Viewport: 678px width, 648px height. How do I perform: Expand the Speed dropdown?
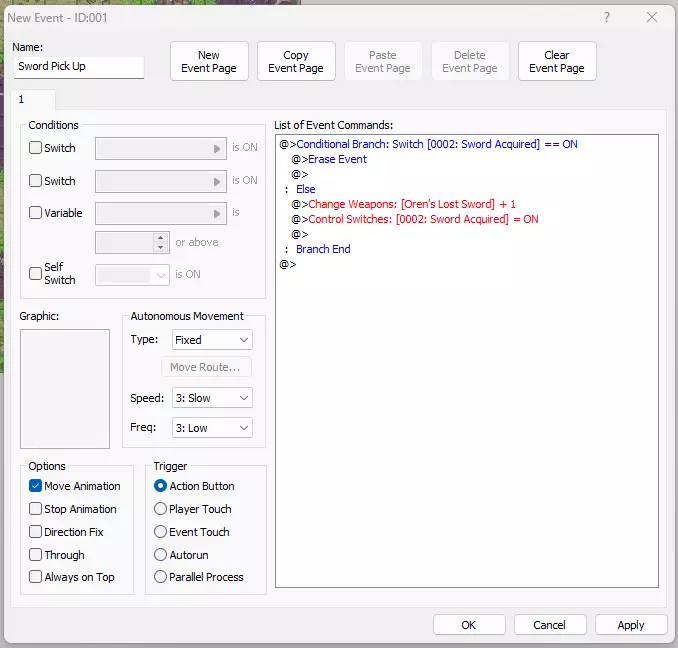coord(212,398)
